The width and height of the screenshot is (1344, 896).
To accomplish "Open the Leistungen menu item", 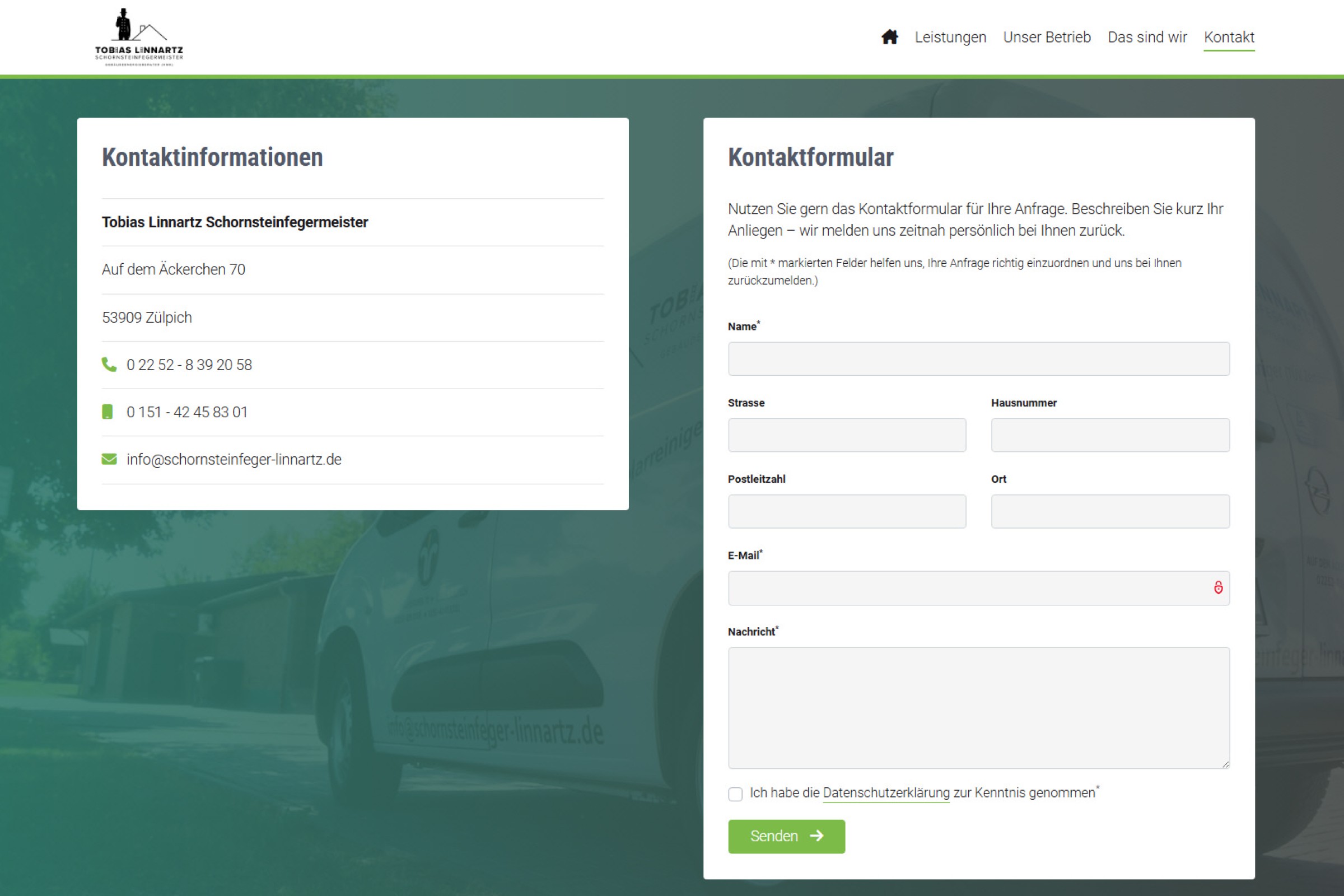I will pyautogui.click(x=950, y=37).
